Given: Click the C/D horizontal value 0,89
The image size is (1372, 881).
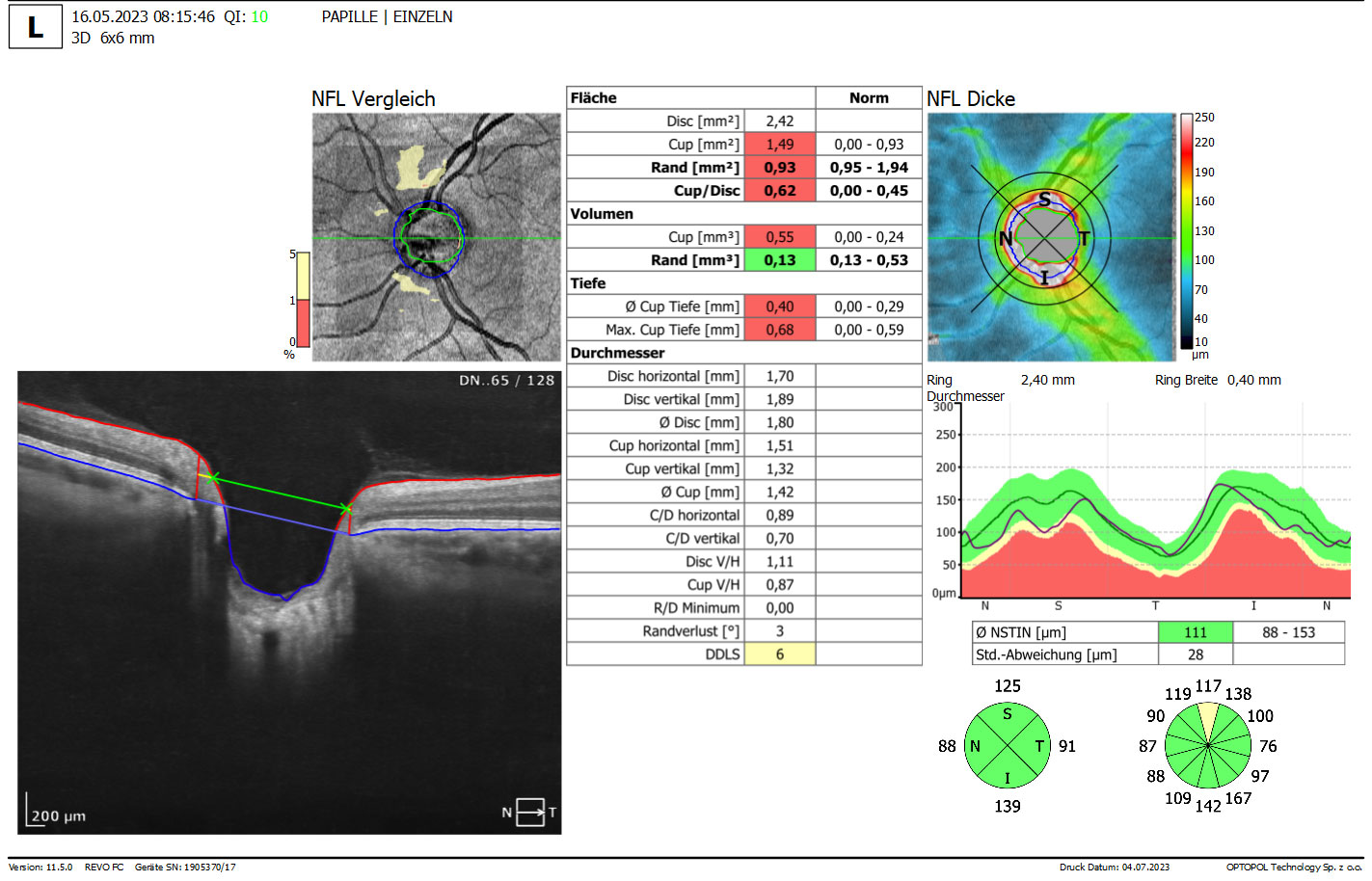Looking at the screenshot, I should [780, 515].
